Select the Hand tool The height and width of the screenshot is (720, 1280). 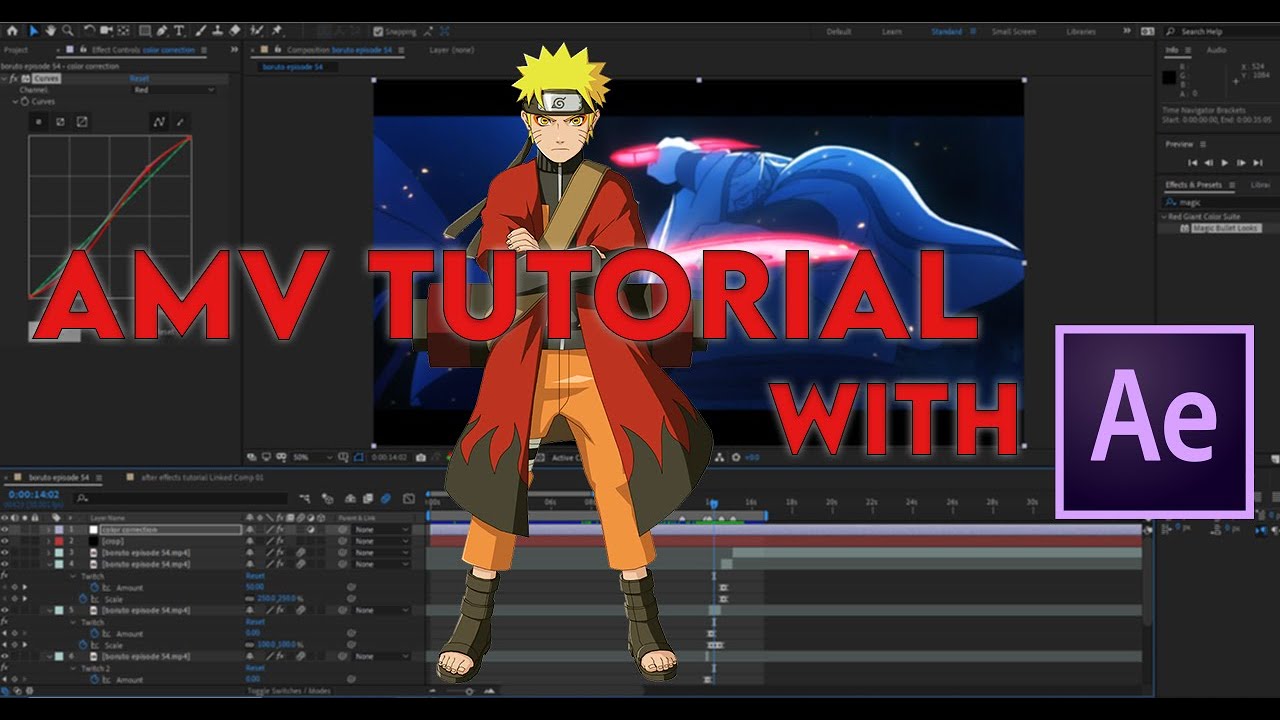click(50, 31)
